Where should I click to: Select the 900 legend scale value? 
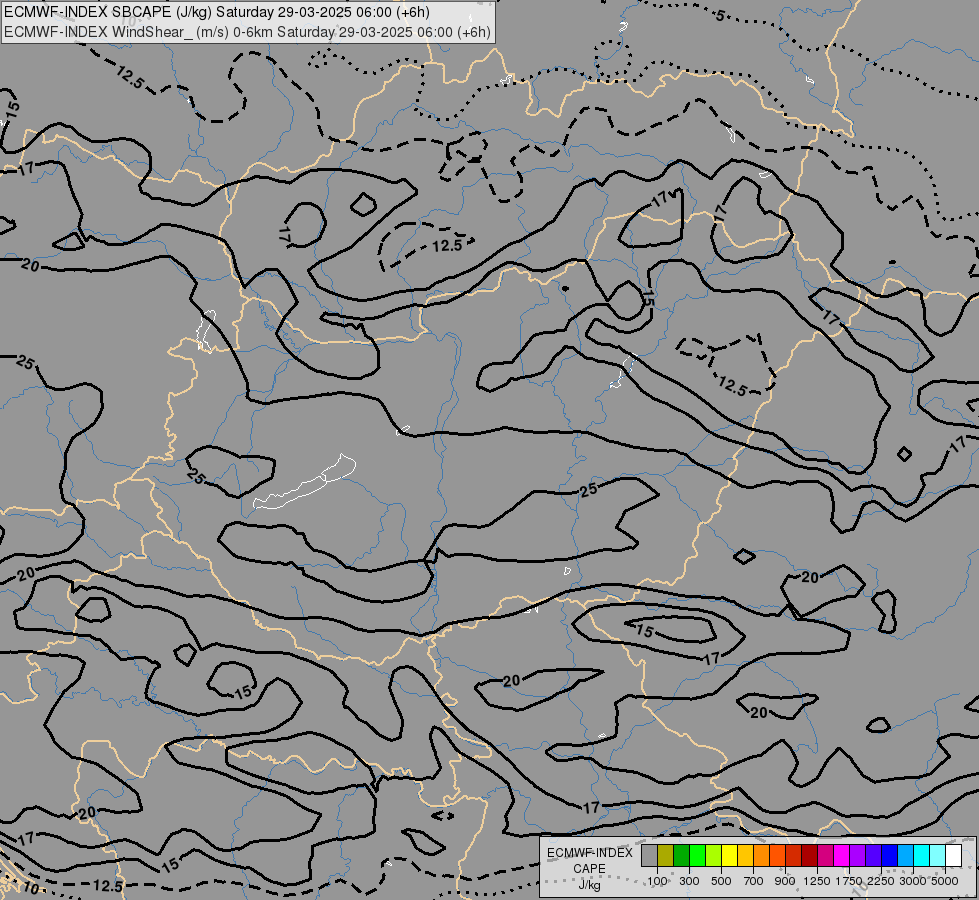pos(785,881)
